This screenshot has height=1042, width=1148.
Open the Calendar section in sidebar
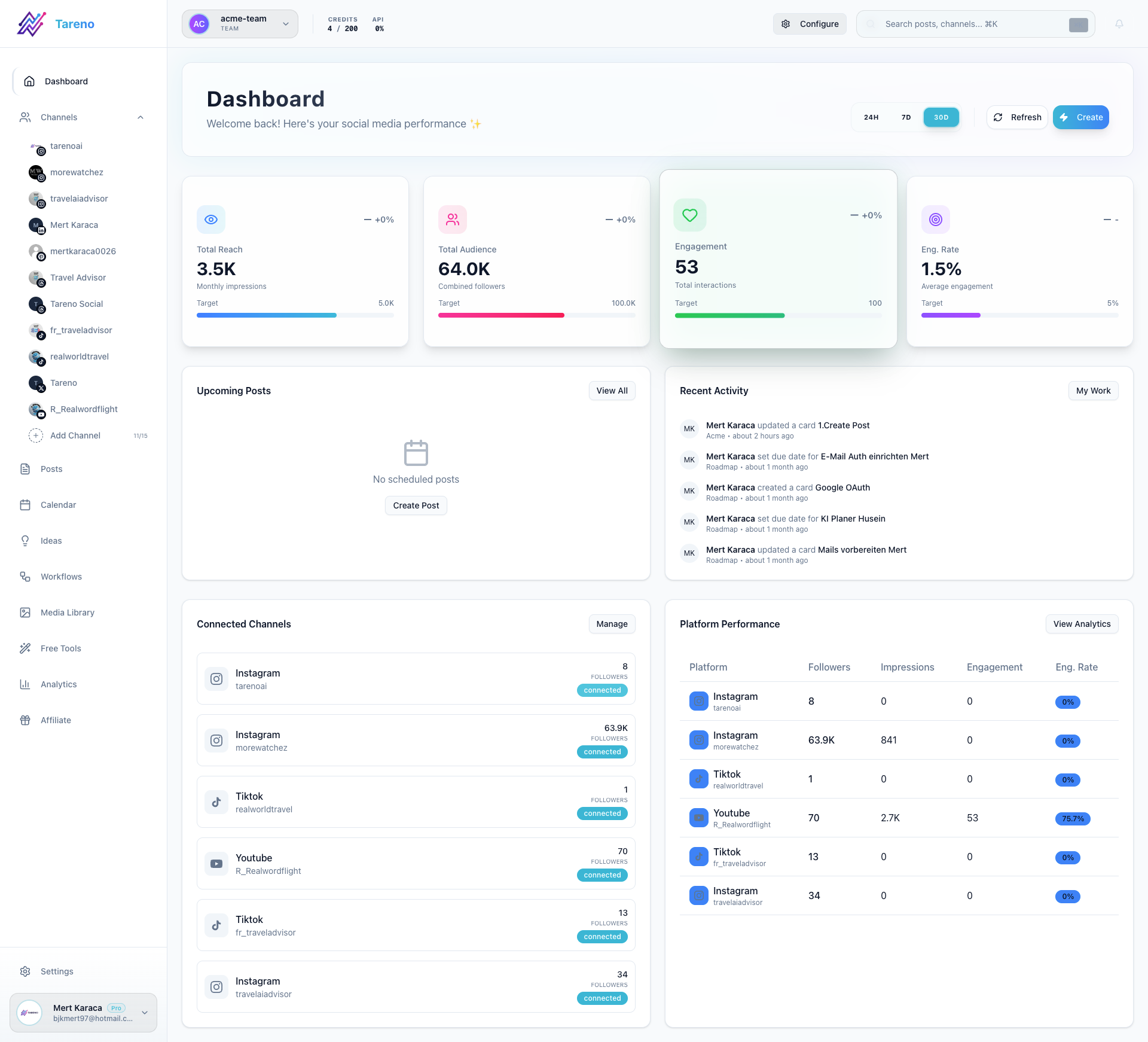tap(58, 504)
